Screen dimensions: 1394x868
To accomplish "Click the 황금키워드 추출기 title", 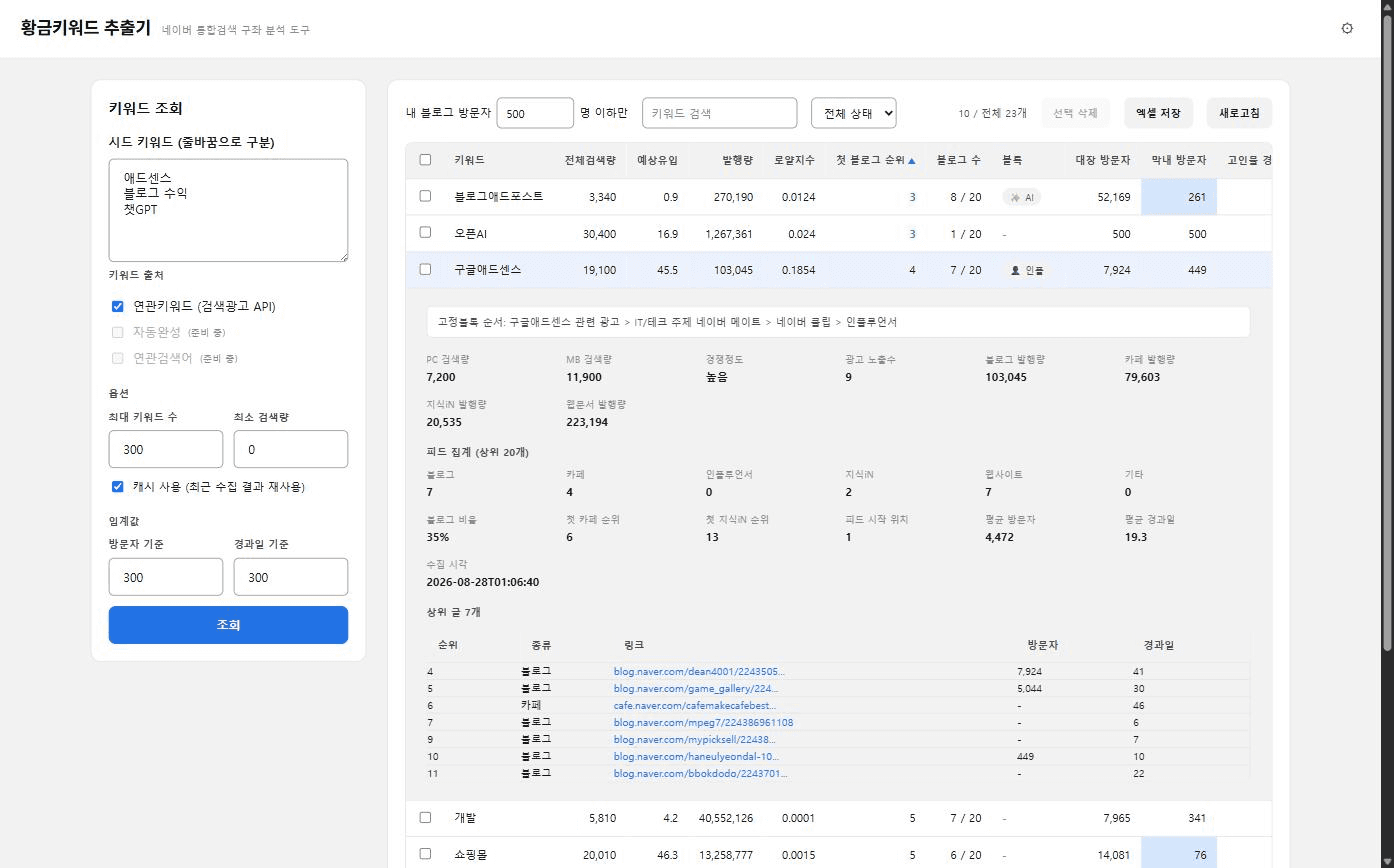I will pos(86,28).
